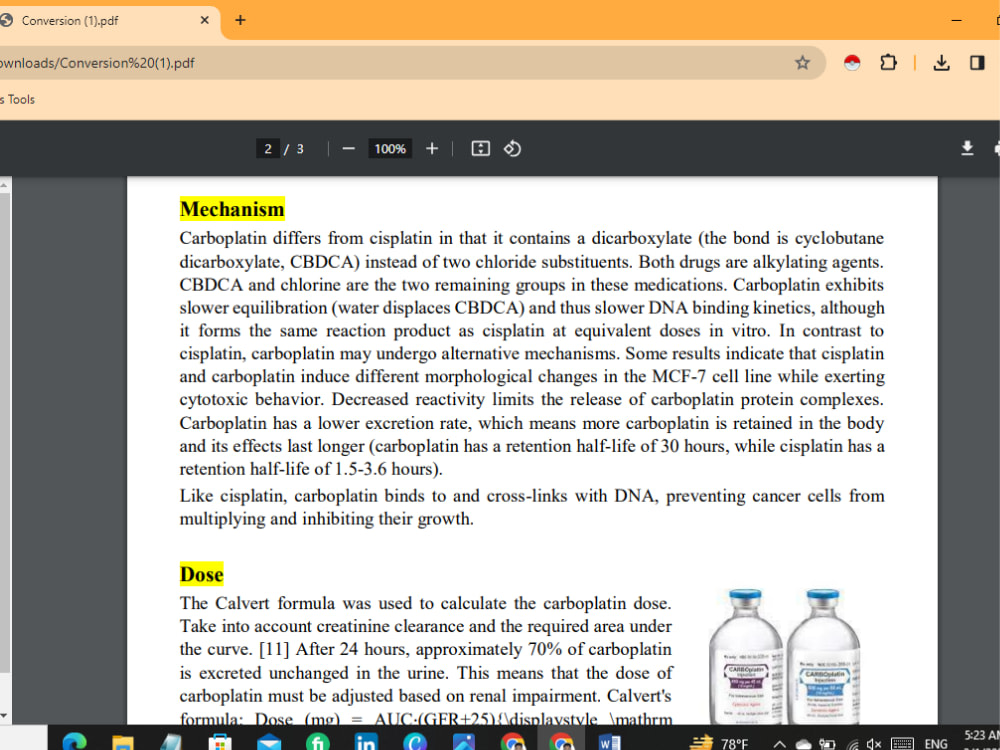The height and width of the screenshot is (750, 1000).
Task: Open the browser Downloads icon
Action: [941, 62]
